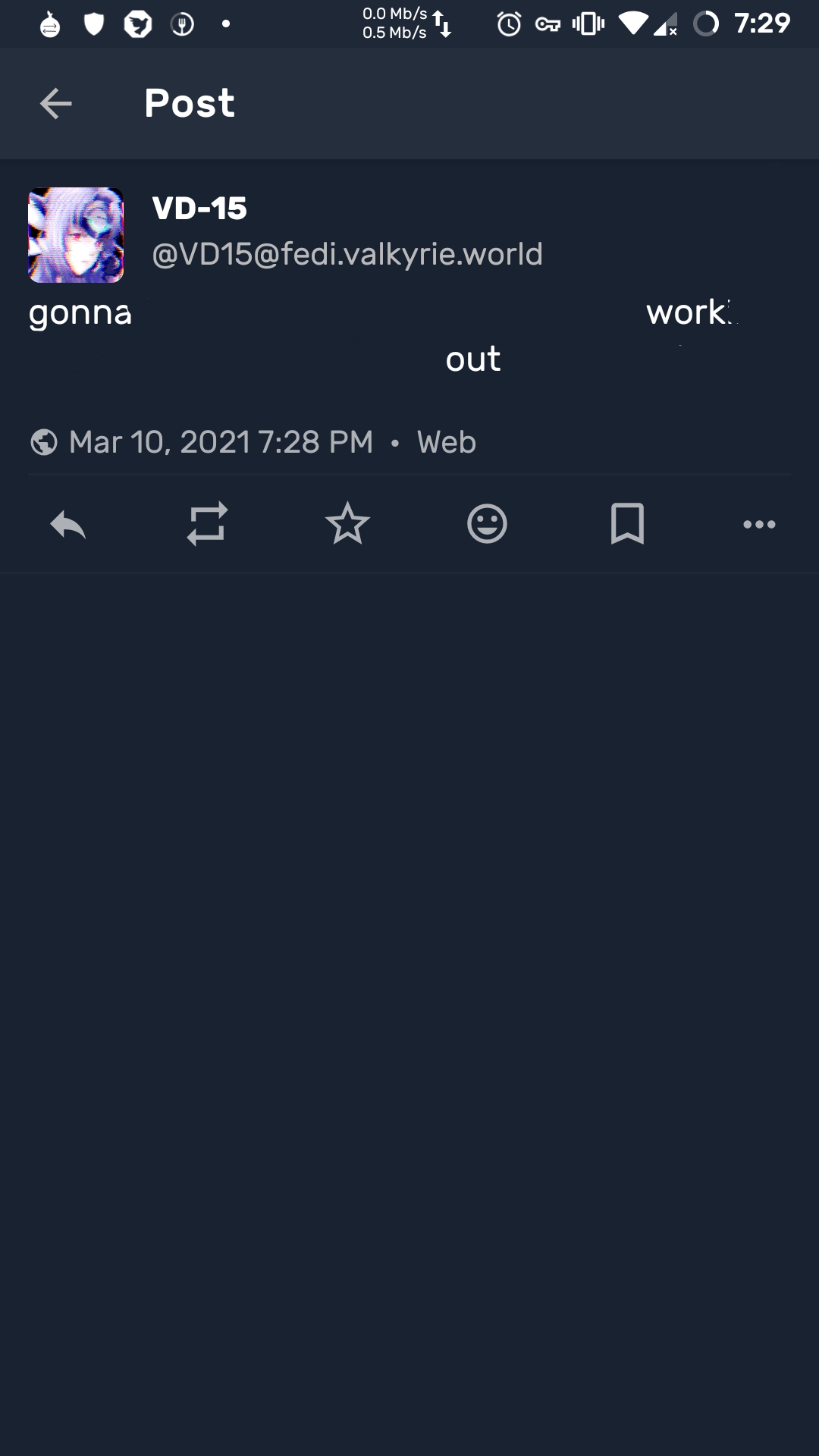Screen dimensions: 819x1456
Task: Tap the vibrate mode status icon
Action: pyautogui.click(x=588, y=24)
